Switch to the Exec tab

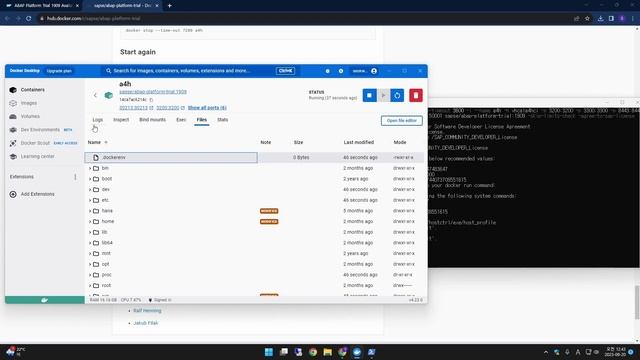[x=181, y=120]
